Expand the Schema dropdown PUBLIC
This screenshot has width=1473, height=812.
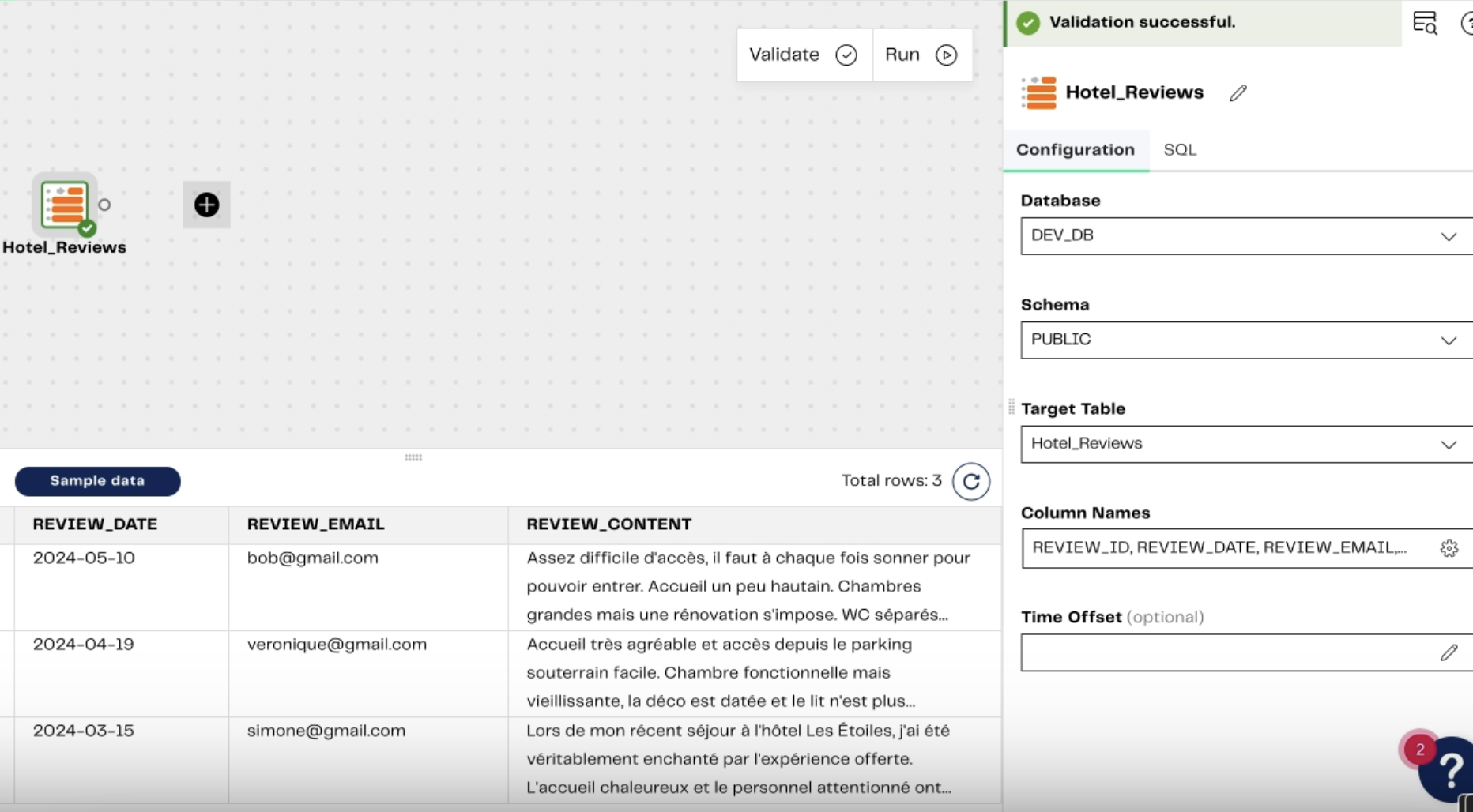(x=1245, y=340)
